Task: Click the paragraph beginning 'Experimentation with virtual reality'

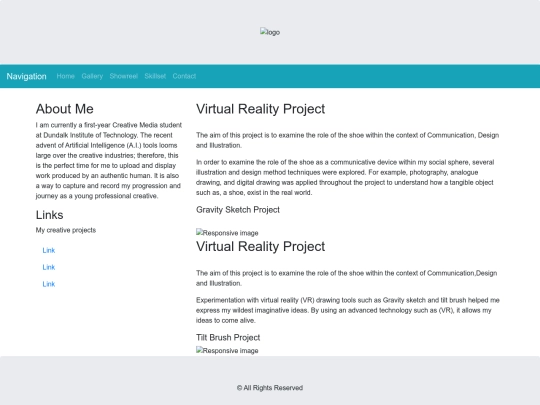Action: [348, 310]
